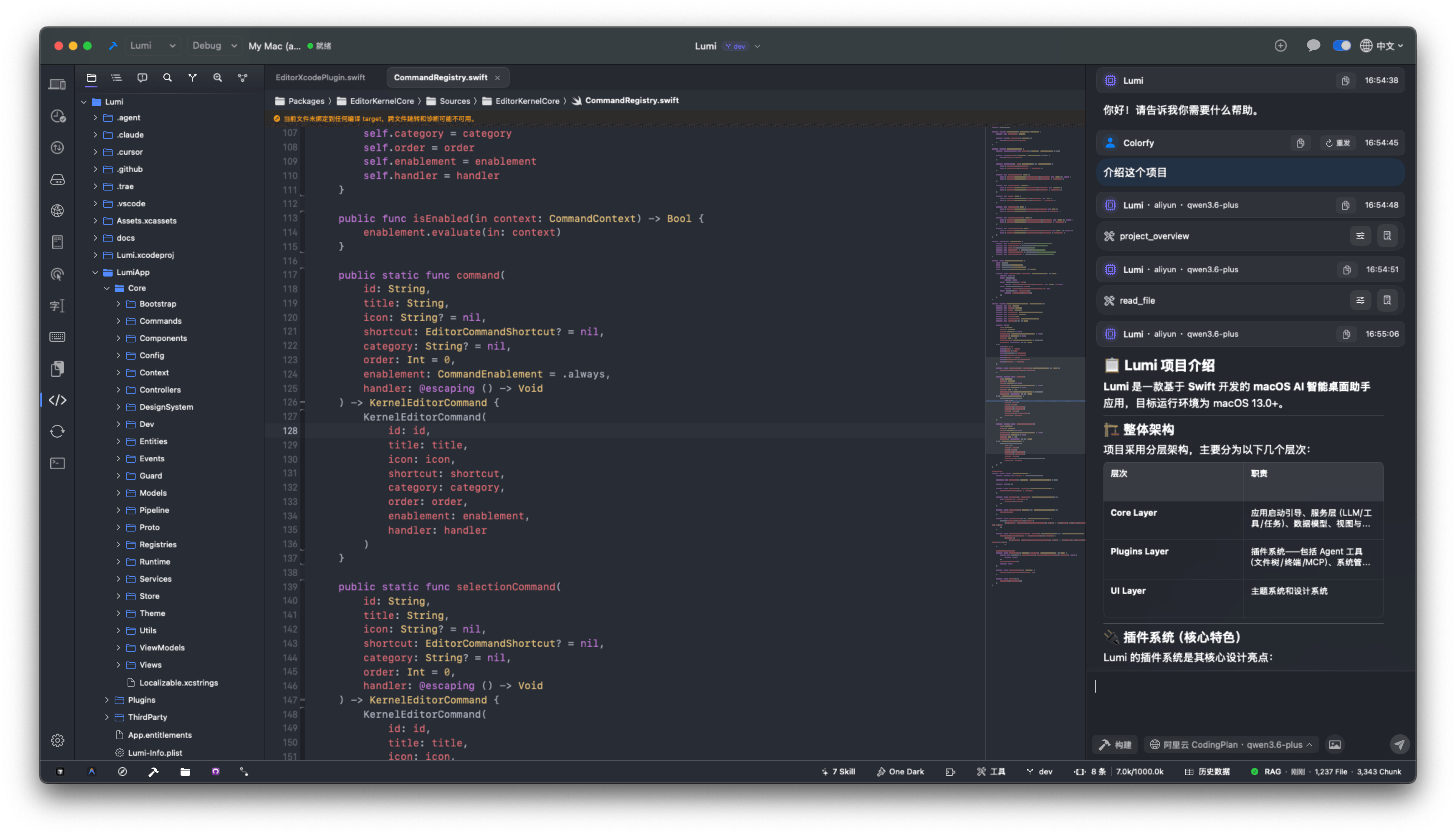
Task: Expand the Commands folder
Action: point(118,321)
